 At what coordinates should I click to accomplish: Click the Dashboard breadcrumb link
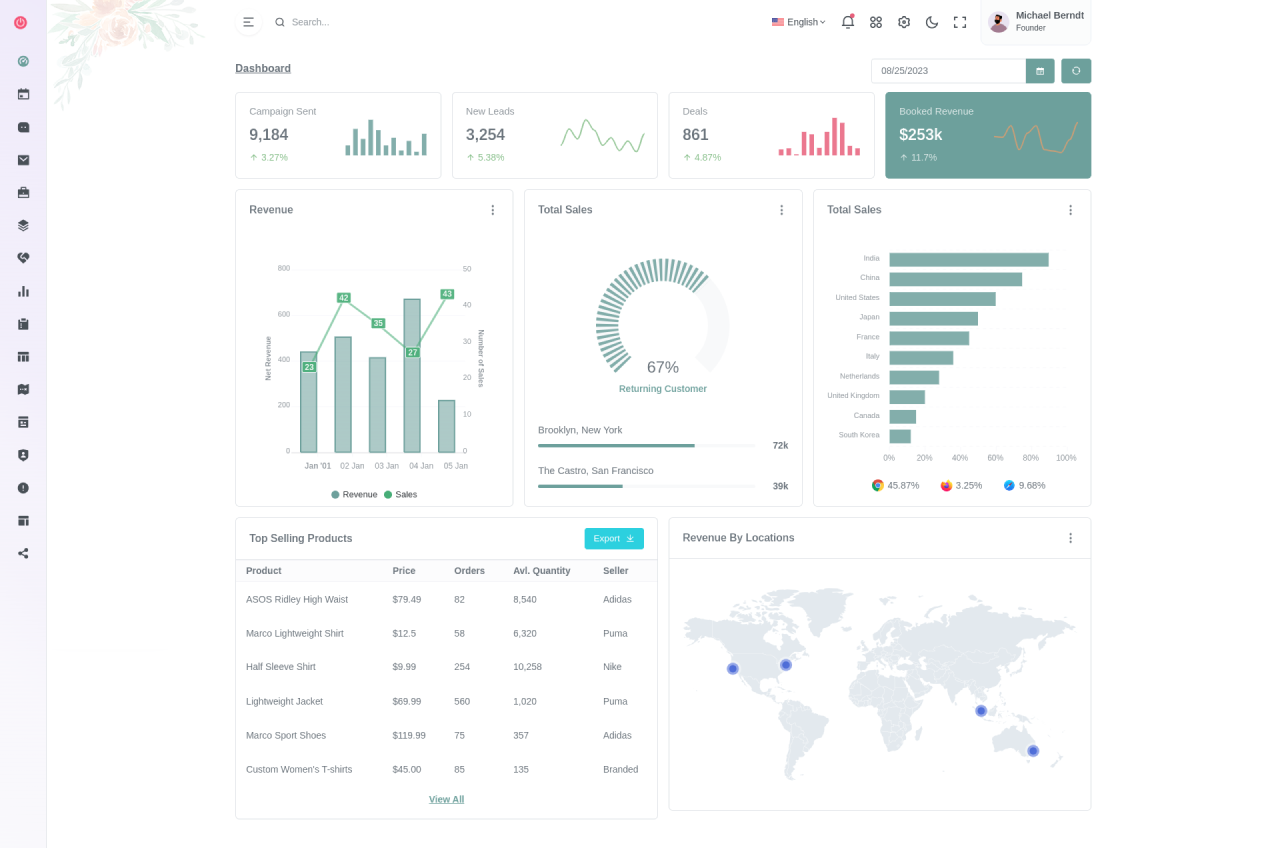[263, 68]
